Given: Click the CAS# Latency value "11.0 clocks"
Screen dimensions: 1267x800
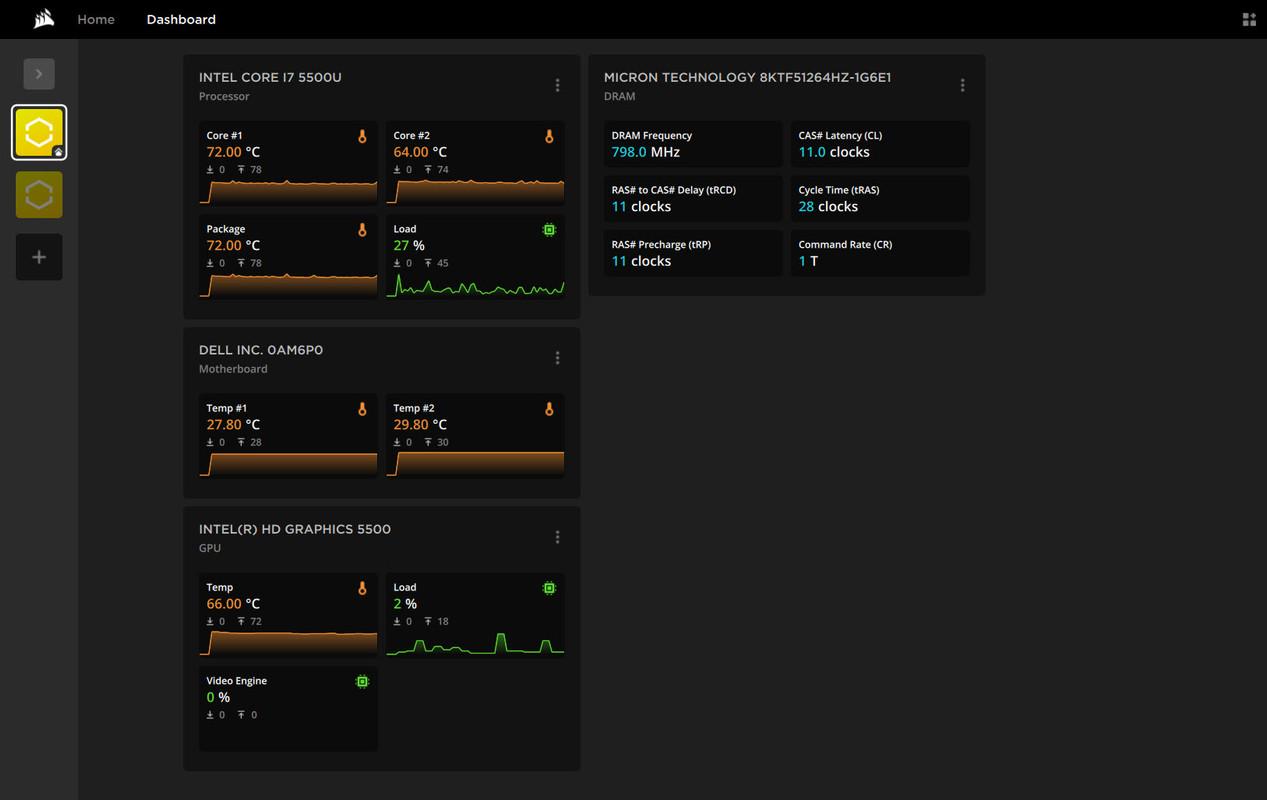Looking at the screenshot, I should coord(834,152).
